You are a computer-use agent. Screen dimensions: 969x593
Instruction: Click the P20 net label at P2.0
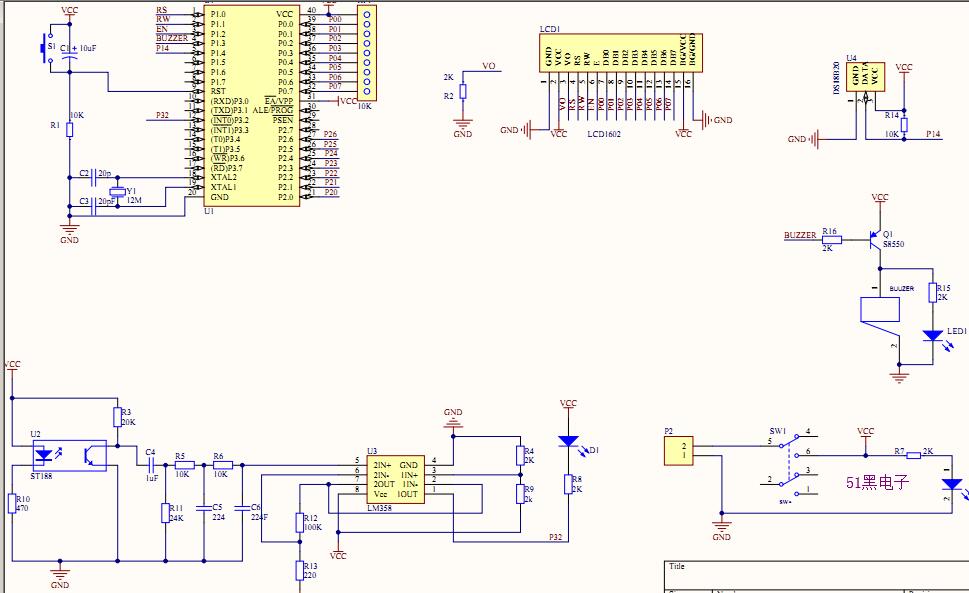(x=331, y=192)
